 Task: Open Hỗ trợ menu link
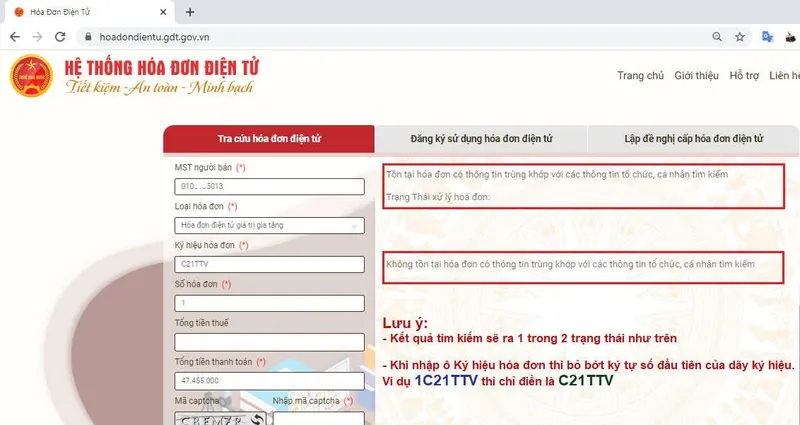tap(744, 76)
